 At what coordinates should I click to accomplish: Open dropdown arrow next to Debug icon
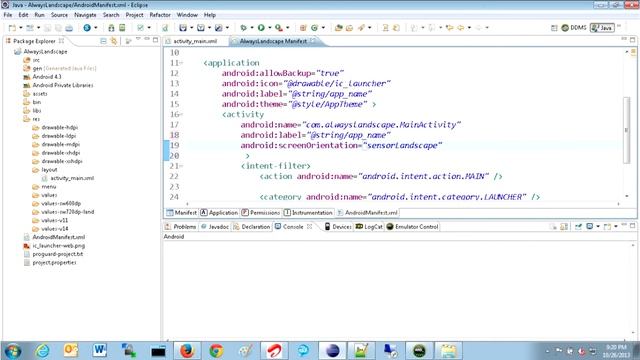pos(252,28)
